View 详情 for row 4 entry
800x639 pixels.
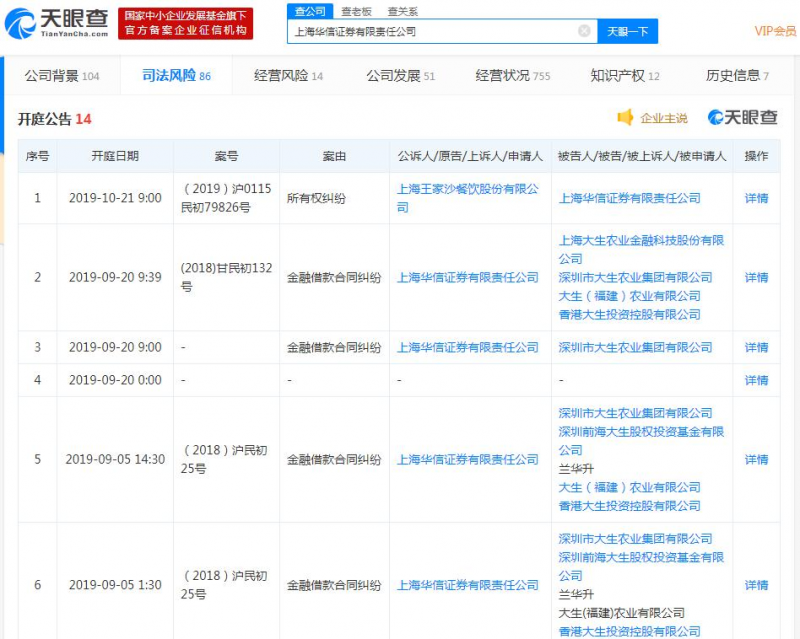(756, 380)
